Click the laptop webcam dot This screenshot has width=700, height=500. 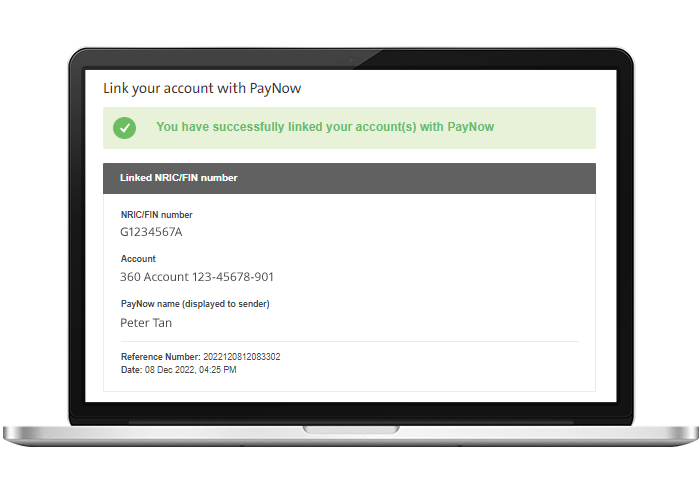pyautogui.click(x=351, y=59)
